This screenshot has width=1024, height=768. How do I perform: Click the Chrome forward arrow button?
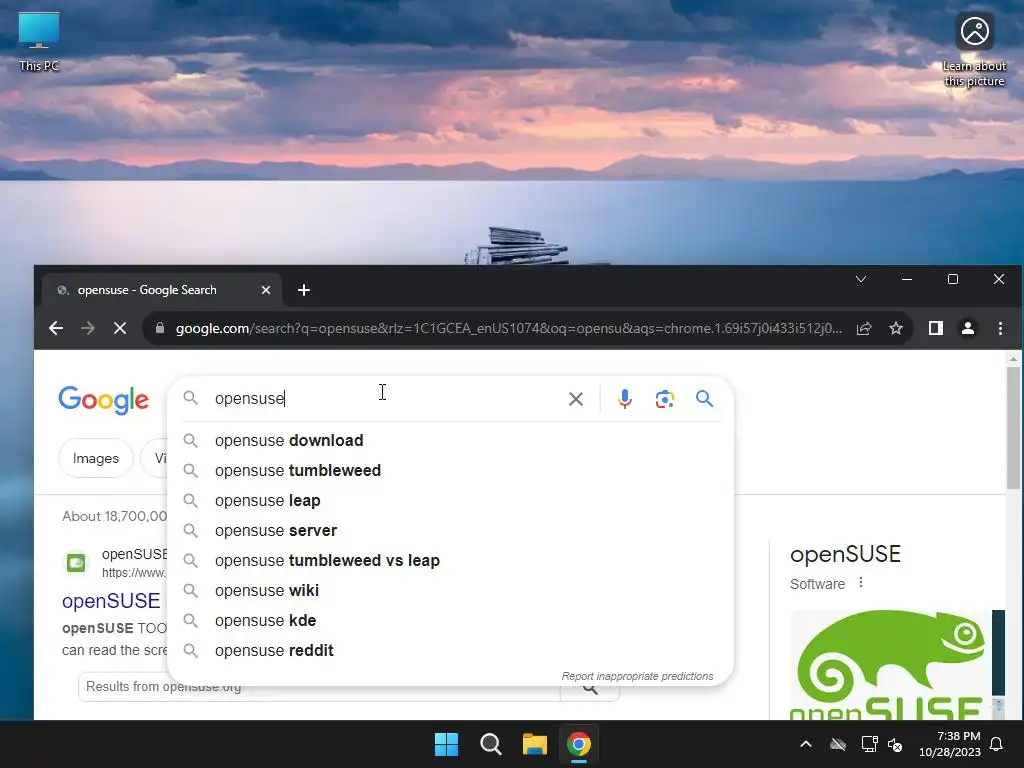(88, 328)
